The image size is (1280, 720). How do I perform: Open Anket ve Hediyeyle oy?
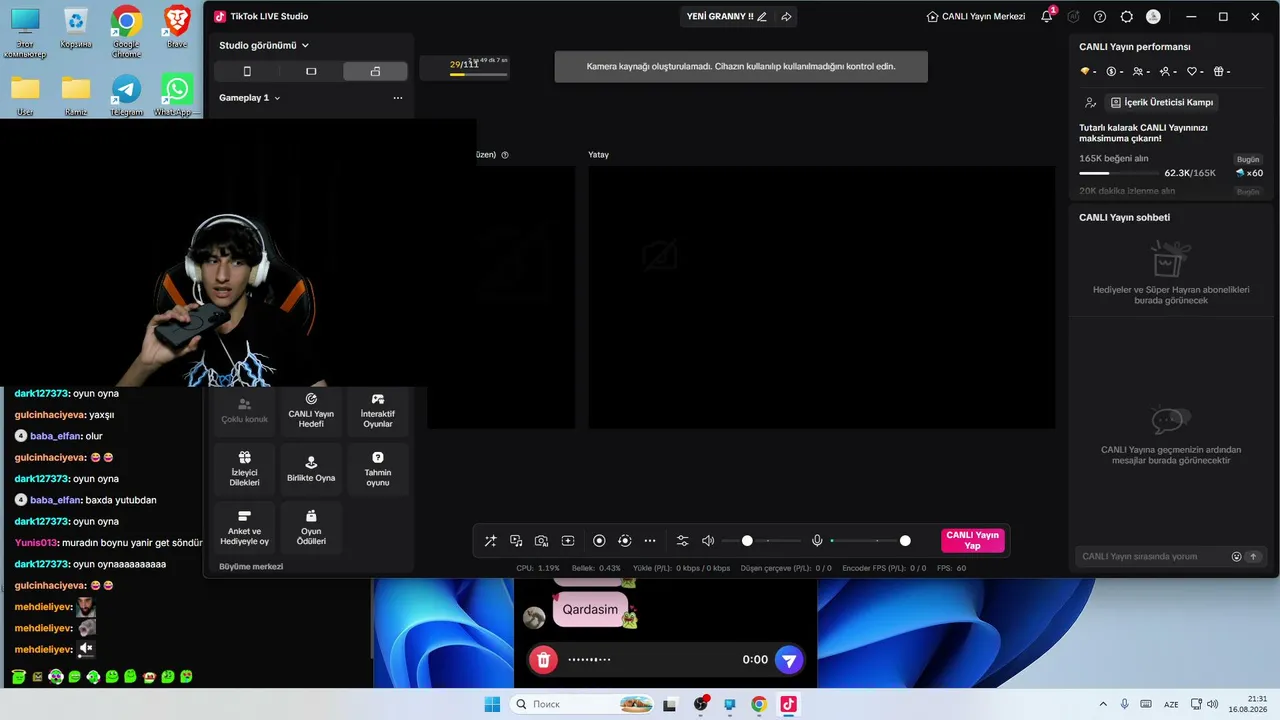coord(244,527)
